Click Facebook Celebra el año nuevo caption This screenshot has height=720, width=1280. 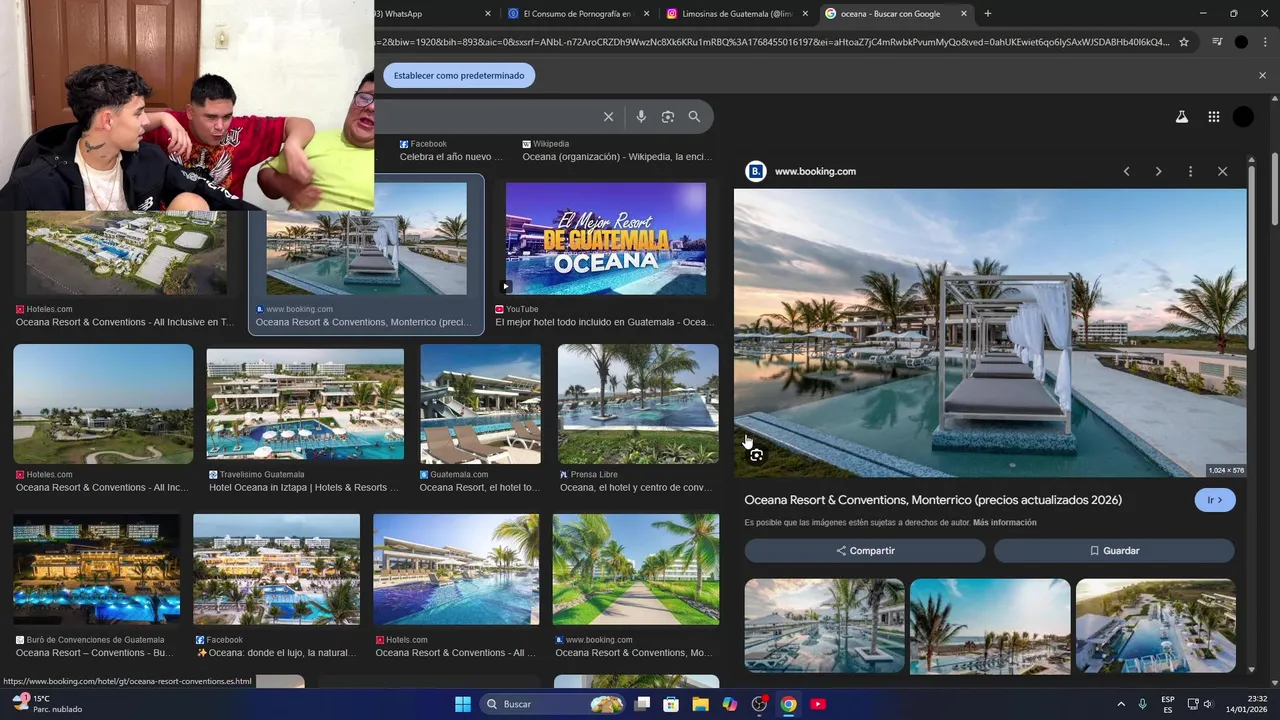pyautogui.click(x=451, y=157)
